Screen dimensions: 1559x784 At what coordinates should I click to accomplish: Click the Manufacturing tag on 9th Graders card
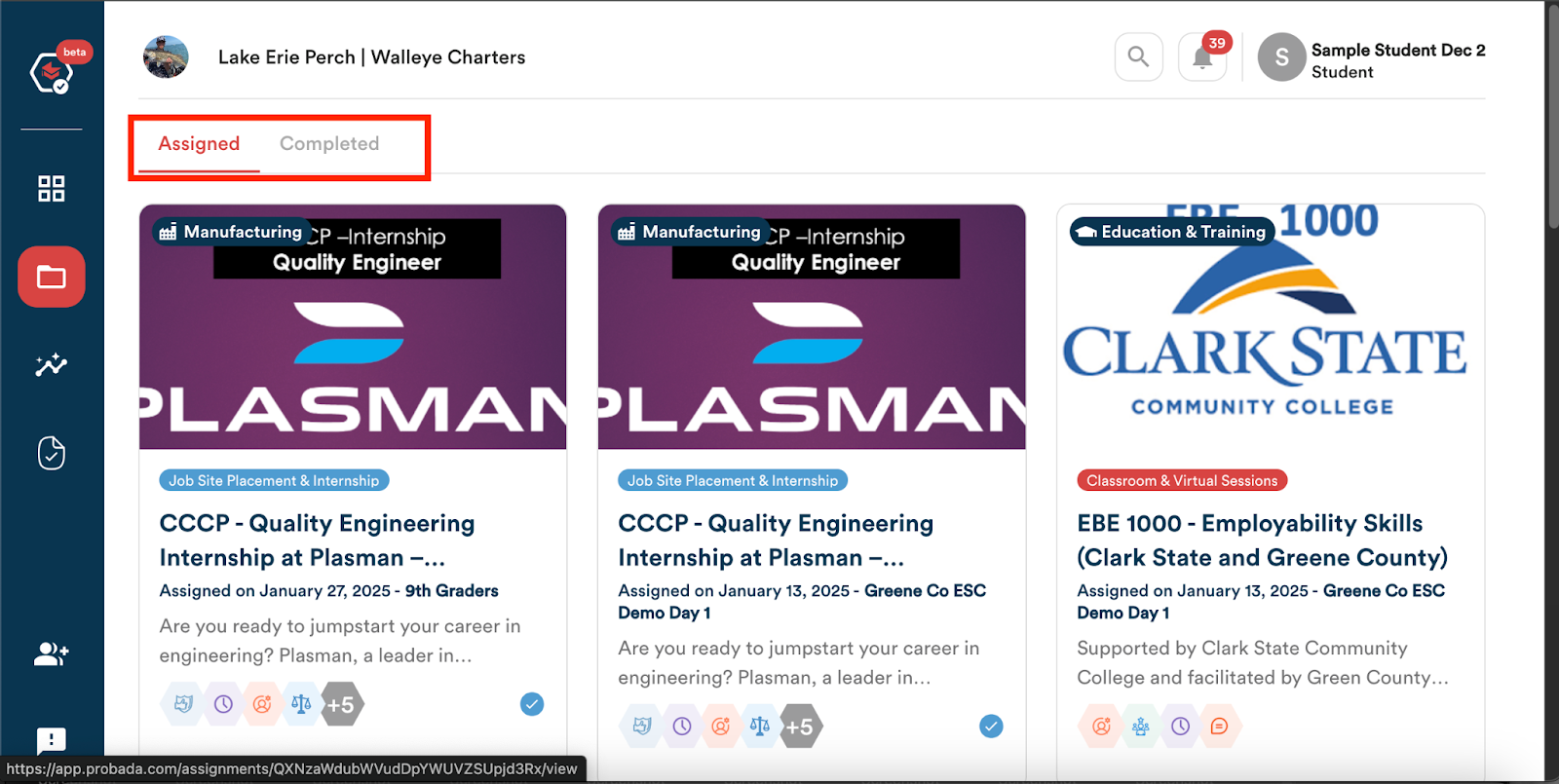click(x=232, y=232)
